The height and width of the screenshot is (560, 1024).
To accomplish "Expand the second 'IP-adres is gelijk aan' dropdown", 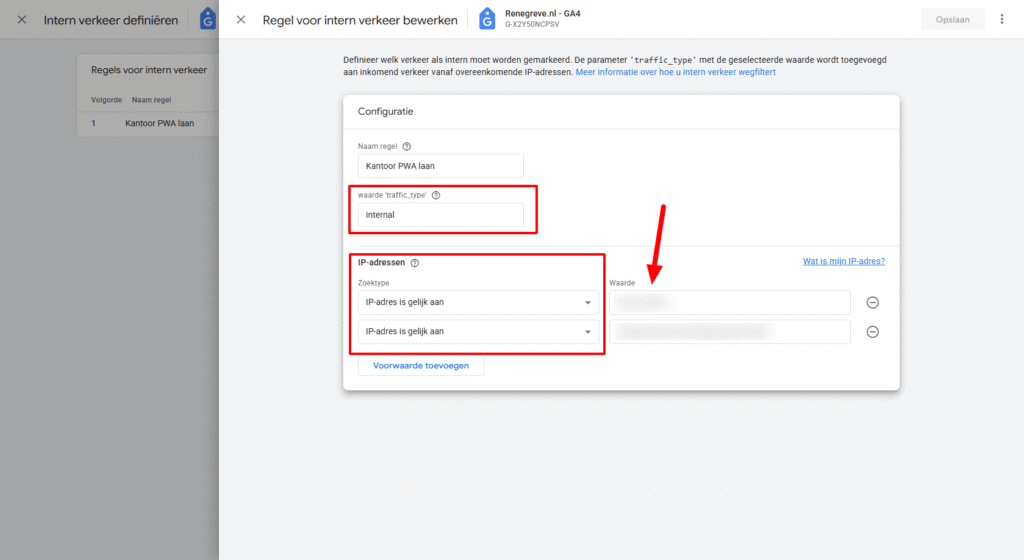I will point(478,332).
